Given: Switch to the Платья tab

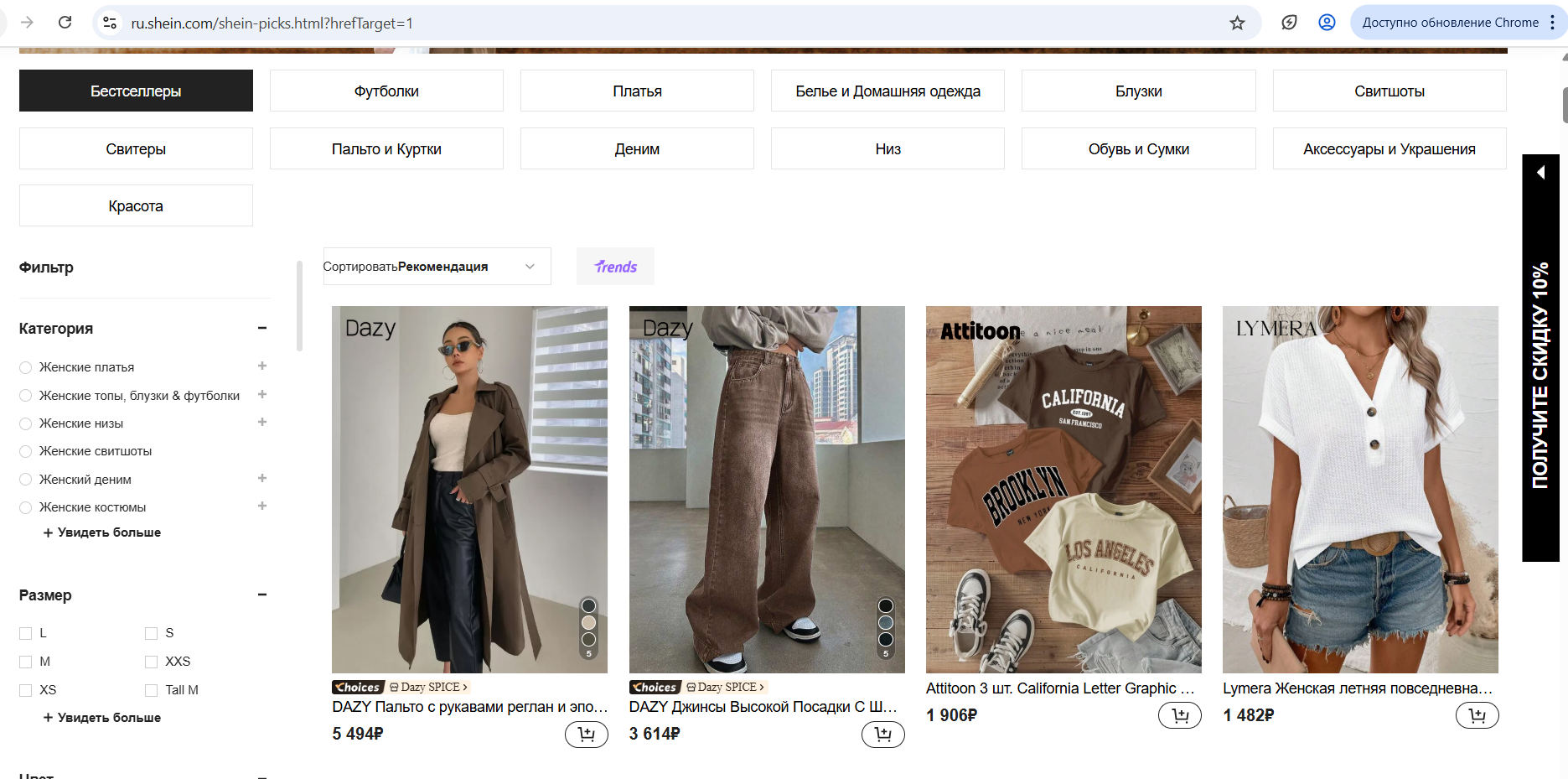Looking at the screenshot, I should [637, 91].
